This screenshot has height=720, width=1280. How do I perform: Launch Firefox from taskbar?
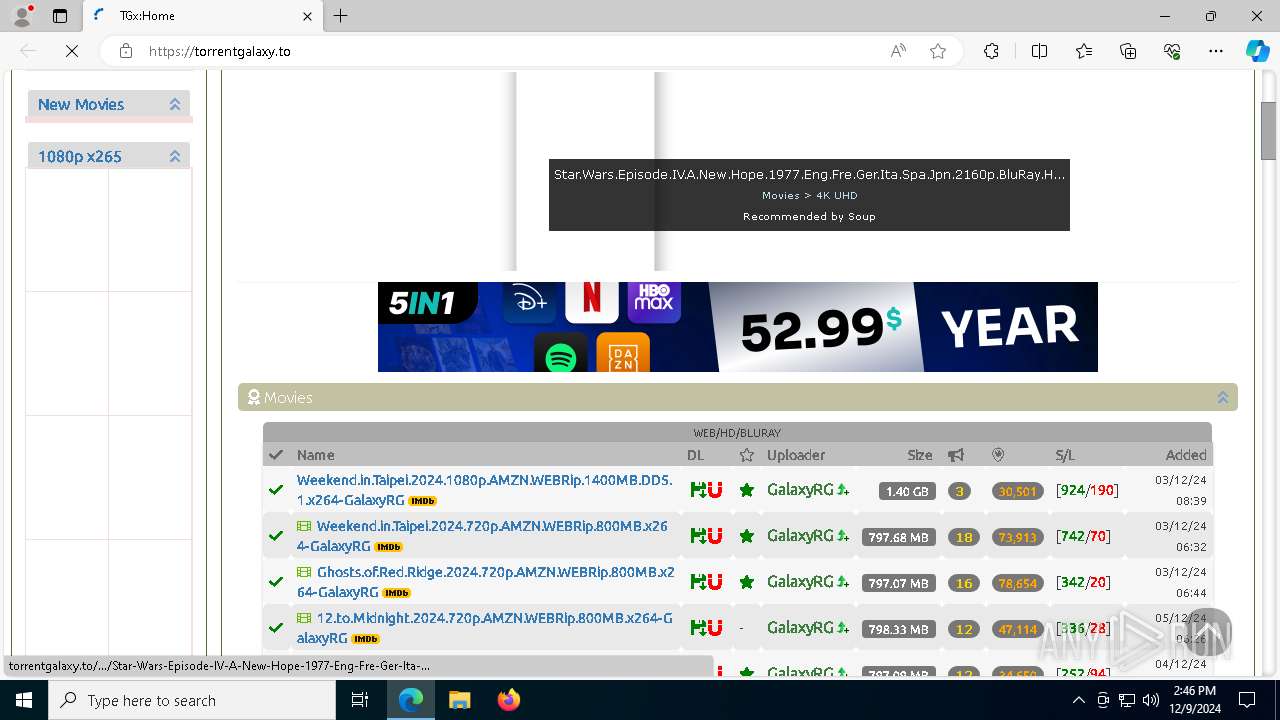coord(508,700)
